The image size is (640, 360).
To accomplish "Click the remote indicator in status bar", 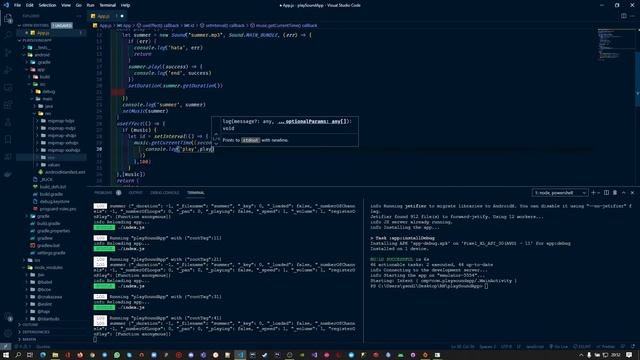I will (6, 347).
